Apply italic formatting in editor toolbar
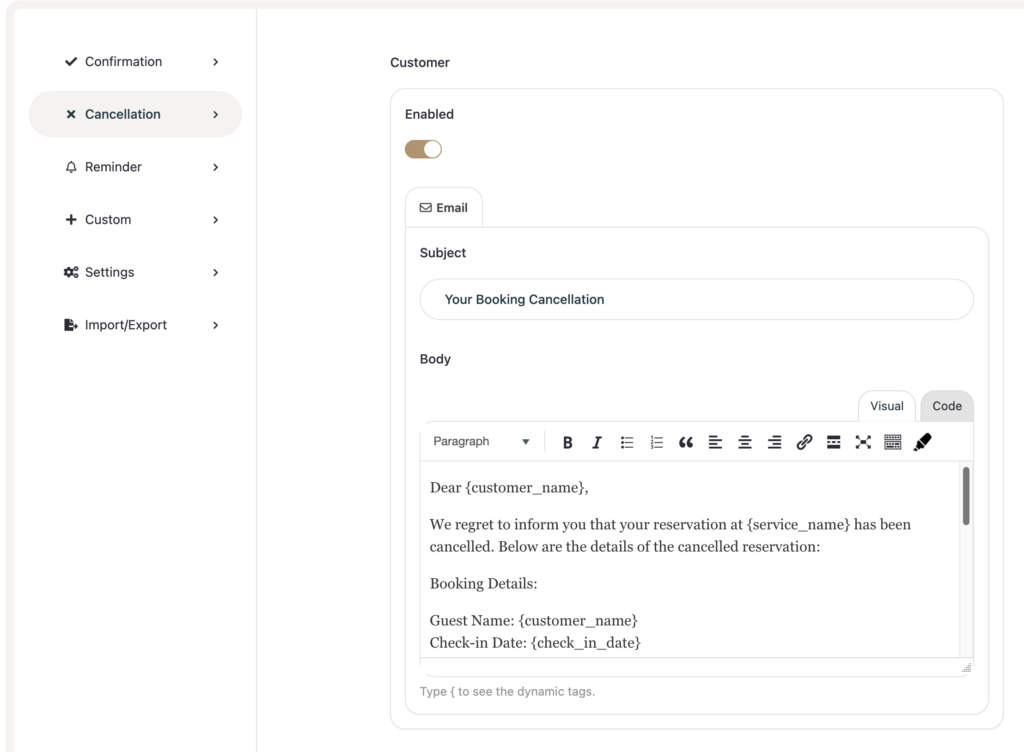 point(597,442)
